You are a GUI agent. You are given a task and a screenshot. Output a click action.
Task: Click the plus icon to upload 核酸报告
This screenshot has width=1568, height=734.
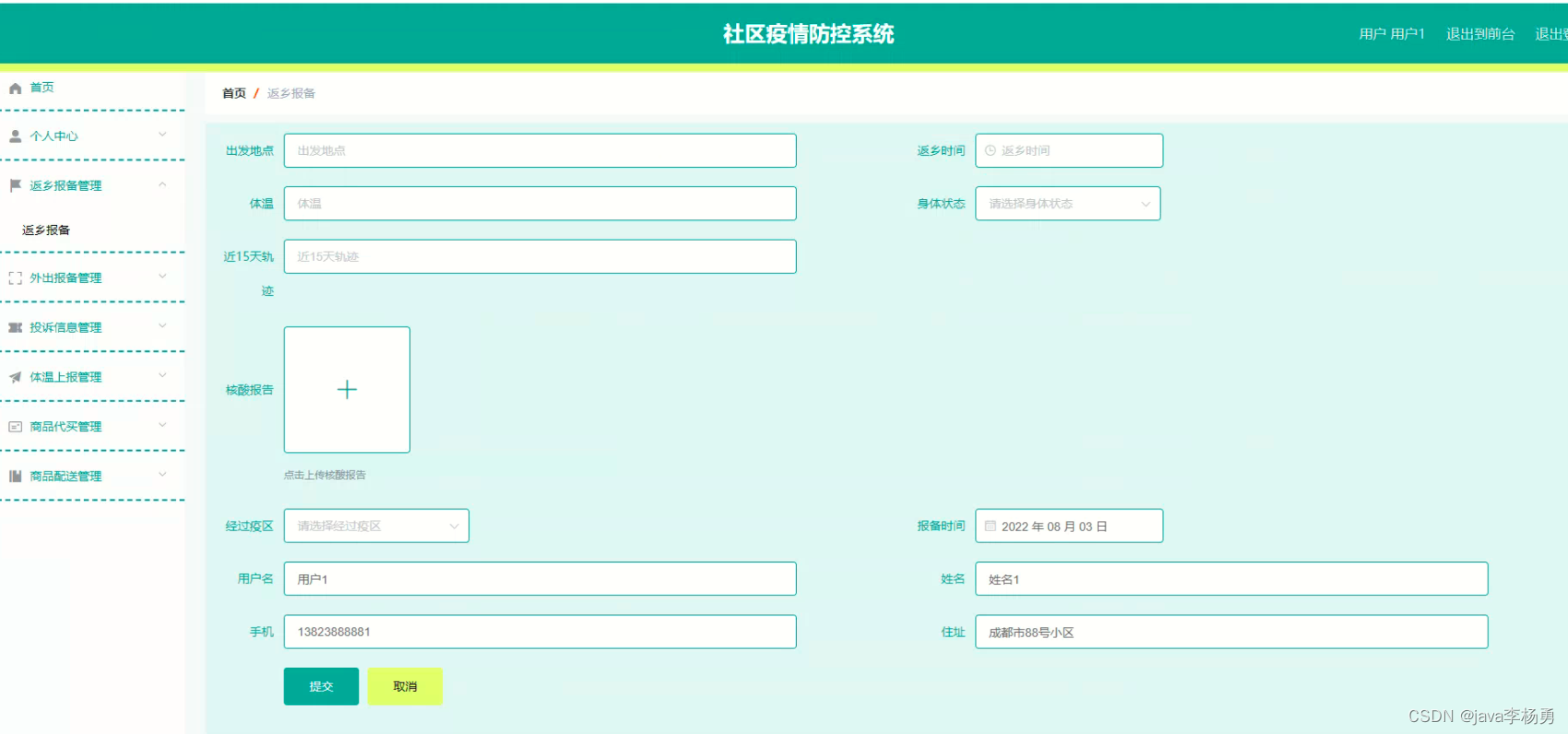[347, 390]
